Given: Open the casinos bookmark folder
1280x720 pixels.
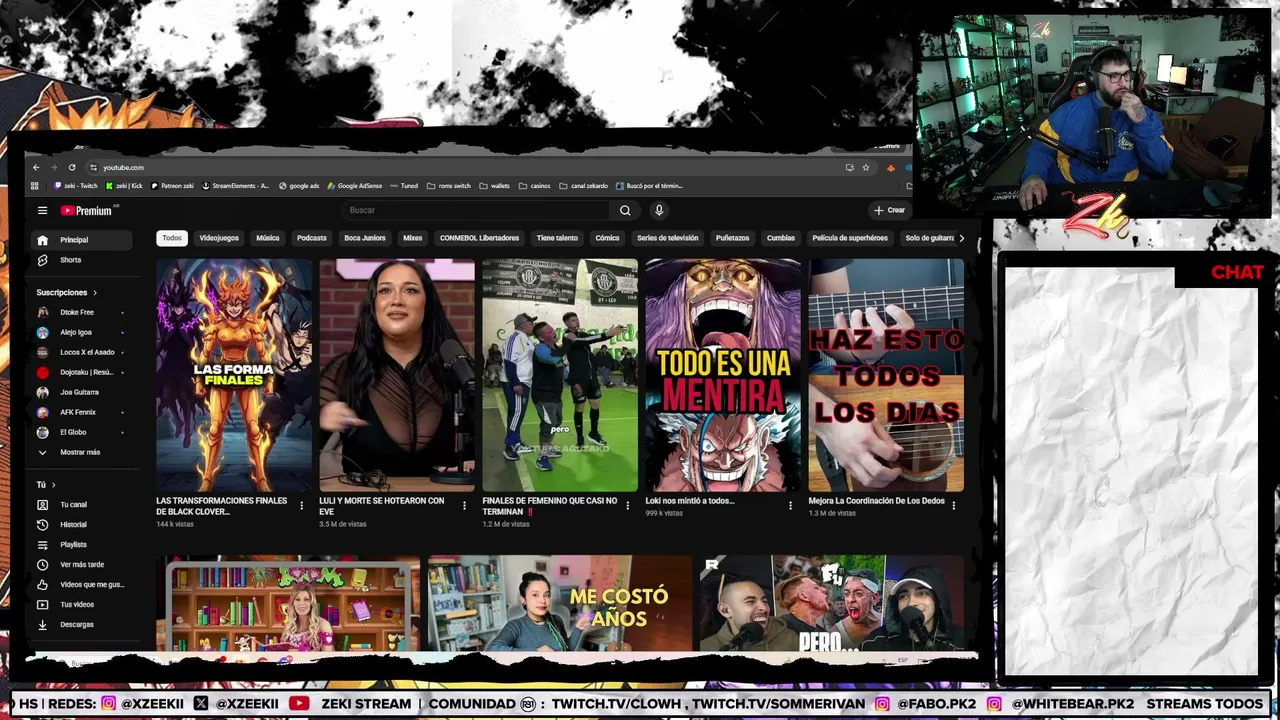Looking at the screenshot, I should coord(535,186).
